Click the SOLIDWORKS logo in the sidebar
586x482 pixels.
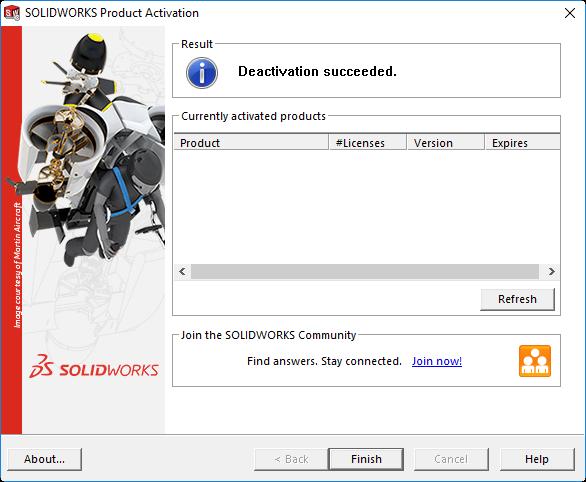click(94, 367)
